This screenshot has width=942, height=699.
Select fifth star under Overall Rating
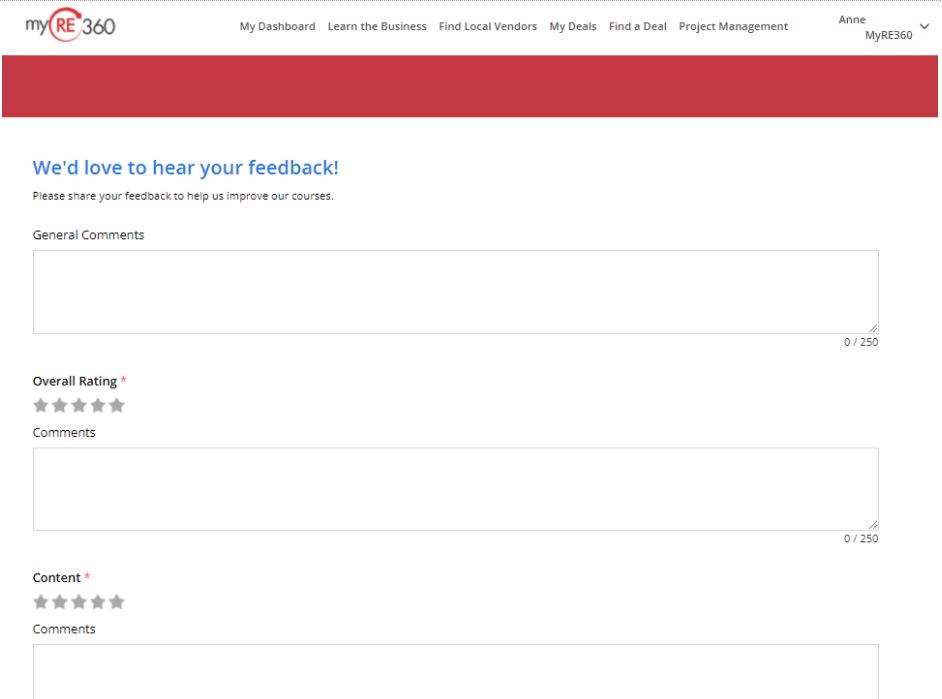pyautogui.click(x=117, y=405)
